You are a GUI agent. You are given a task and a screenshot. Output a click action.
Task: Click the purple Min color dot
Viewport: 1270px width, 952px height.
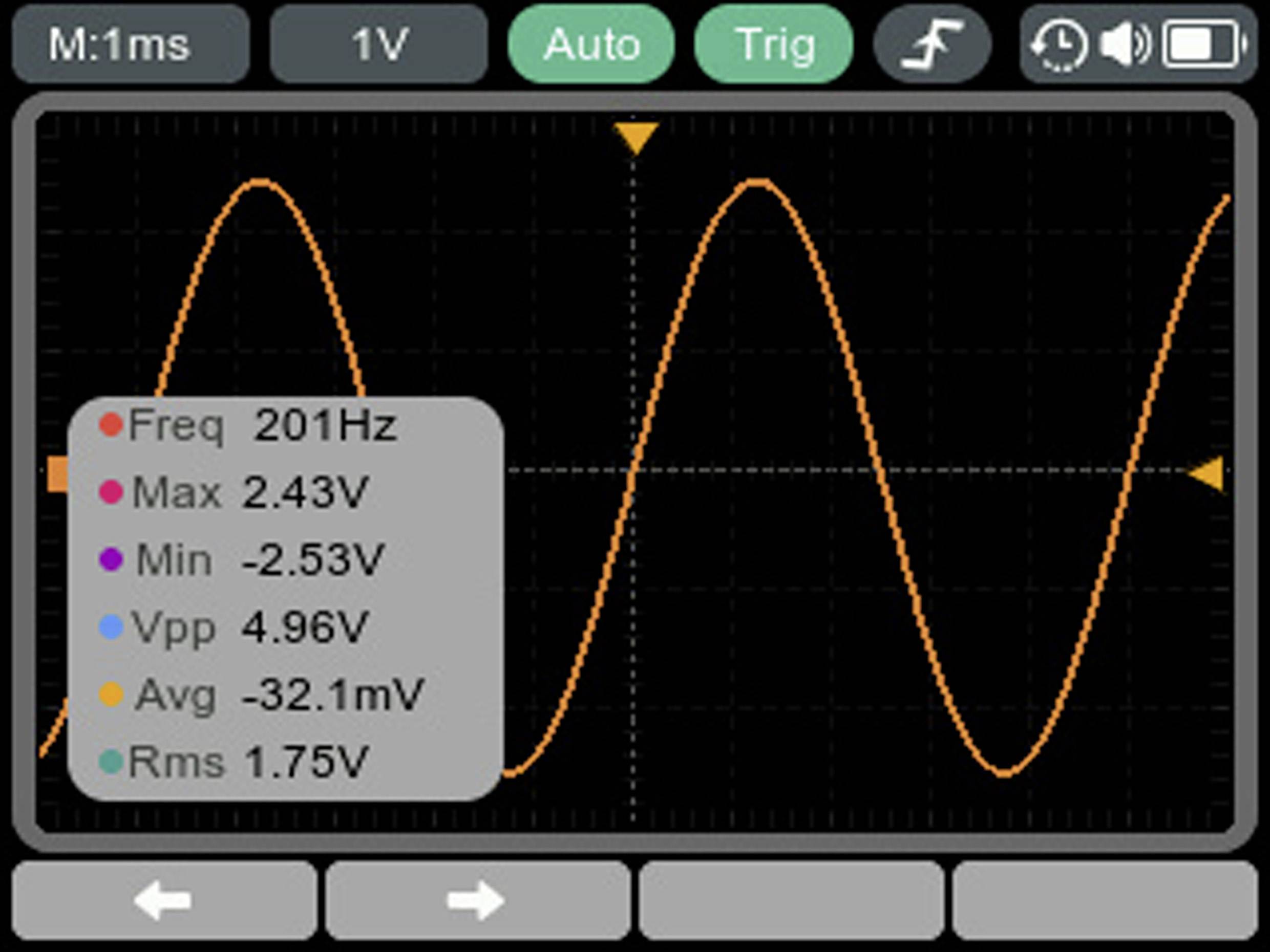click(111, 559)
